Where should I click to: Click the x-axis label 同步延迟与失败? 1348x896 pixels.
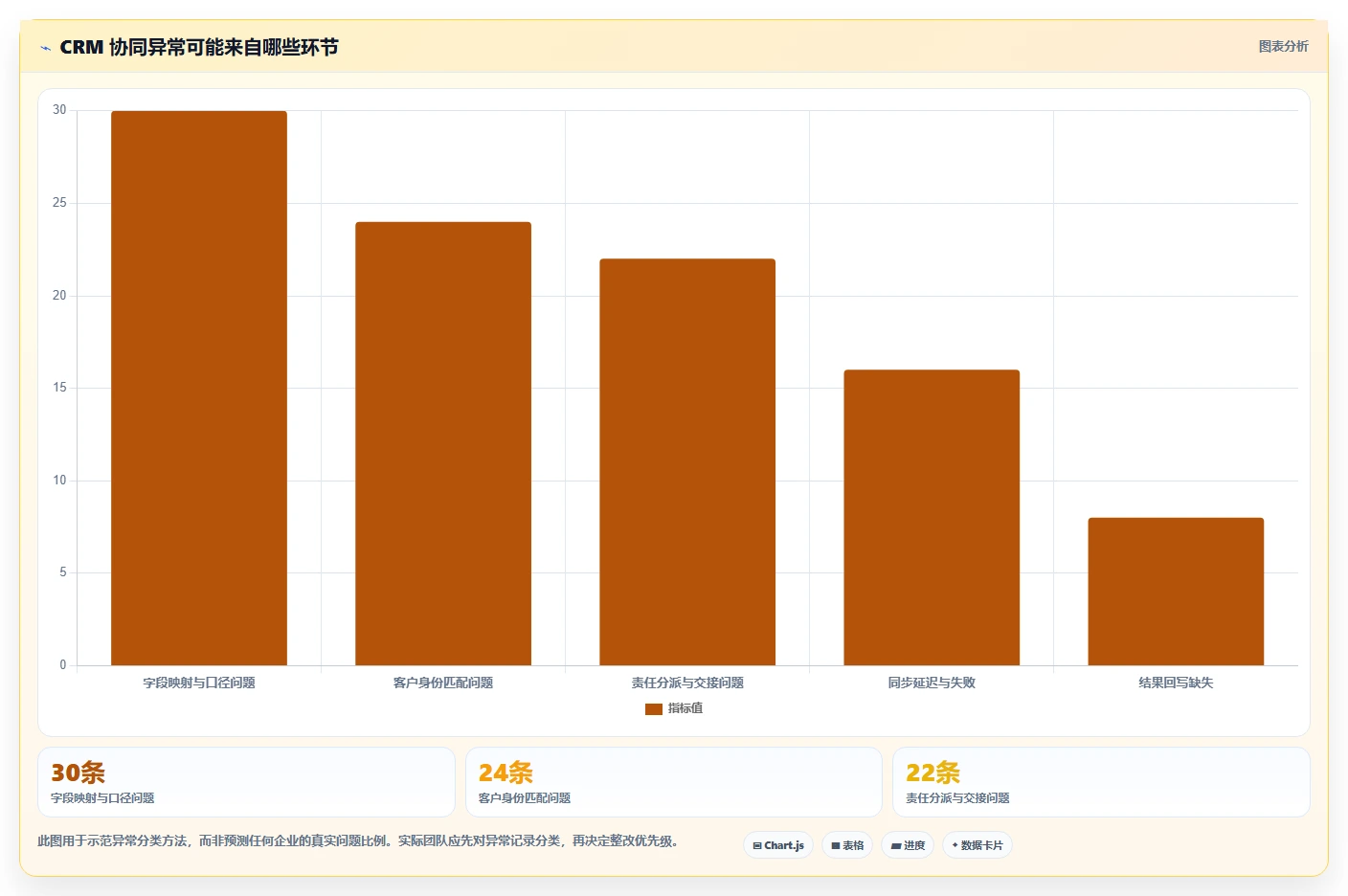coord(932,683)
